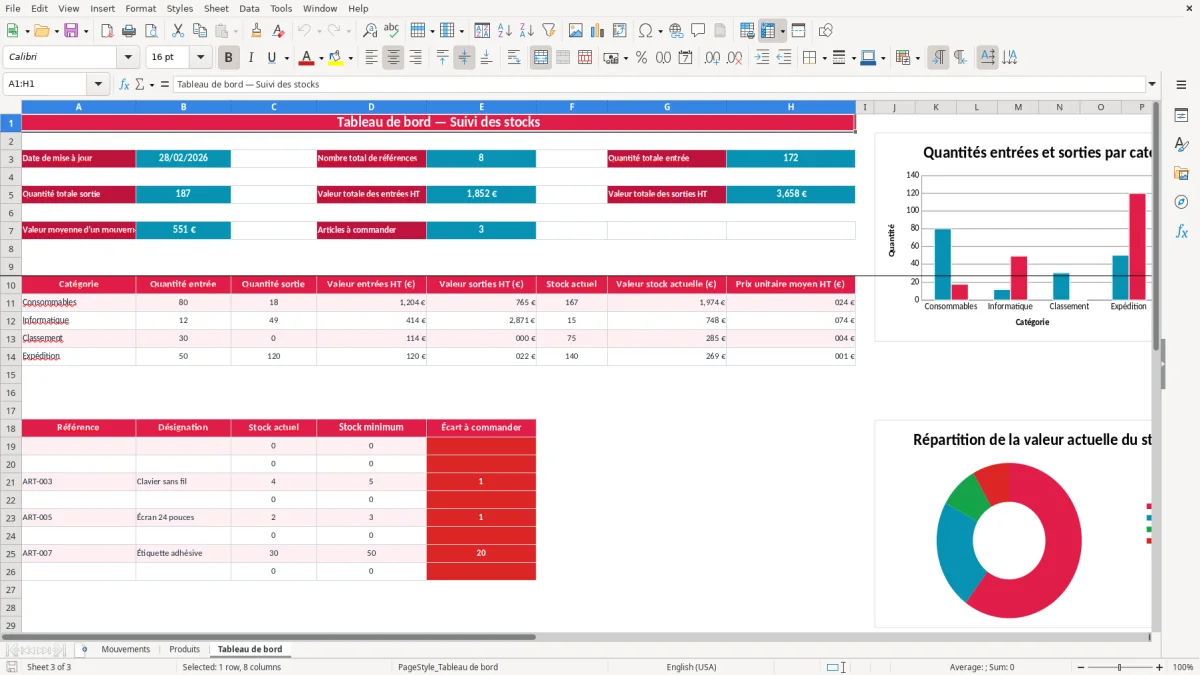This screenshot has height=675, width=1200.
Task: Open the font size dropdown
Action: (x=201, y=58)
